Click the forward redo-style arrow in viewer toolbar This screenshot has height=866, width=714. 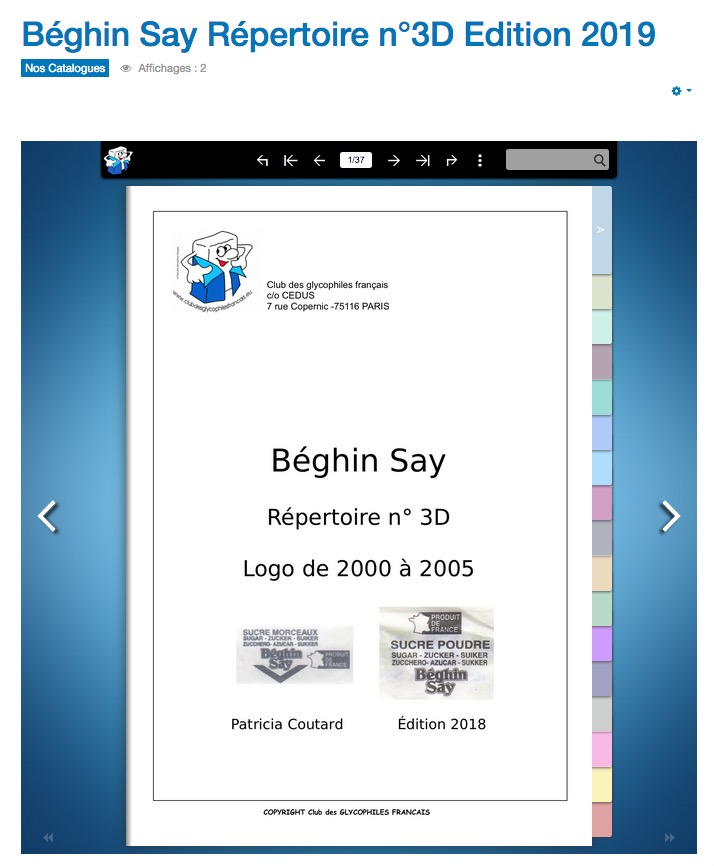(452, 160)
